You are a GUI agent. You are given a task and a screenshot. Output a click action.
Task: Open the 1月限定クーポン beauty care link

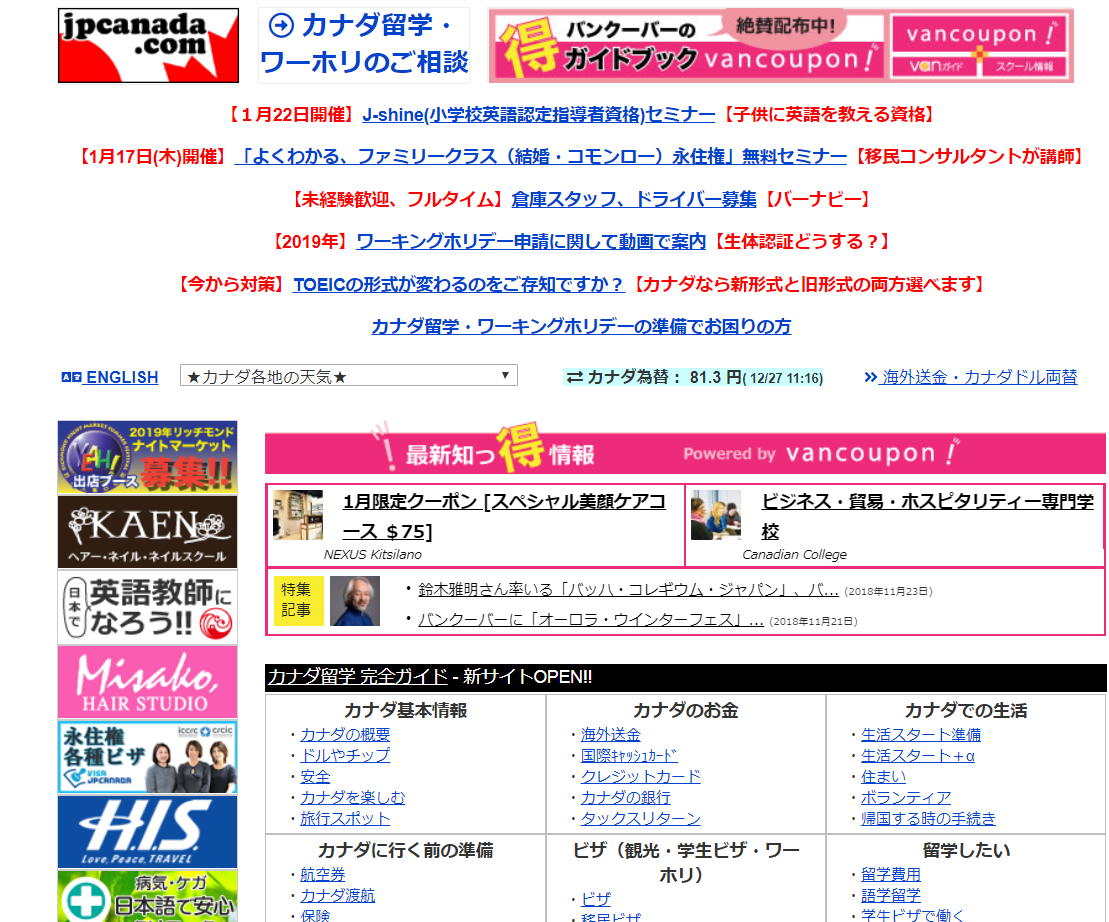[504, 516]
